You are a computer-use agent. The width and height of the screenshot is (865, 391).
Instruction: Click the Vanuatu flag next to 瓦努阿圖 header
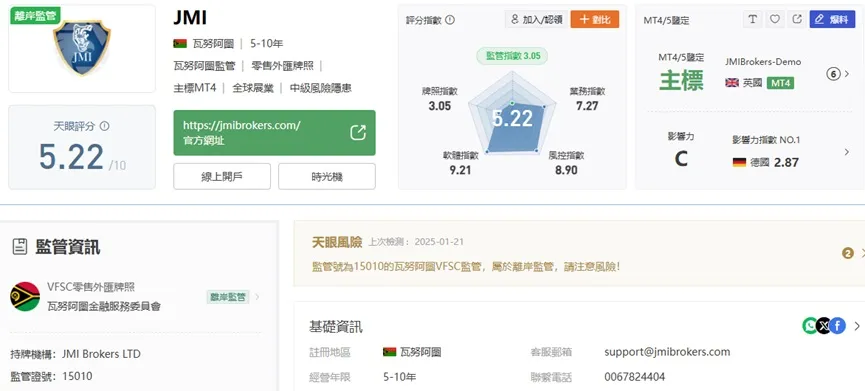tap(180, 44)
